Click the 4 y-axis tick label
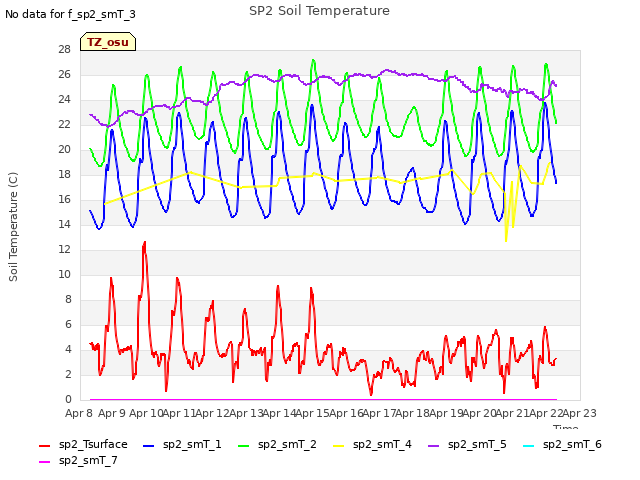This screenshot has height=480, width=640. [x=68, y=349]
